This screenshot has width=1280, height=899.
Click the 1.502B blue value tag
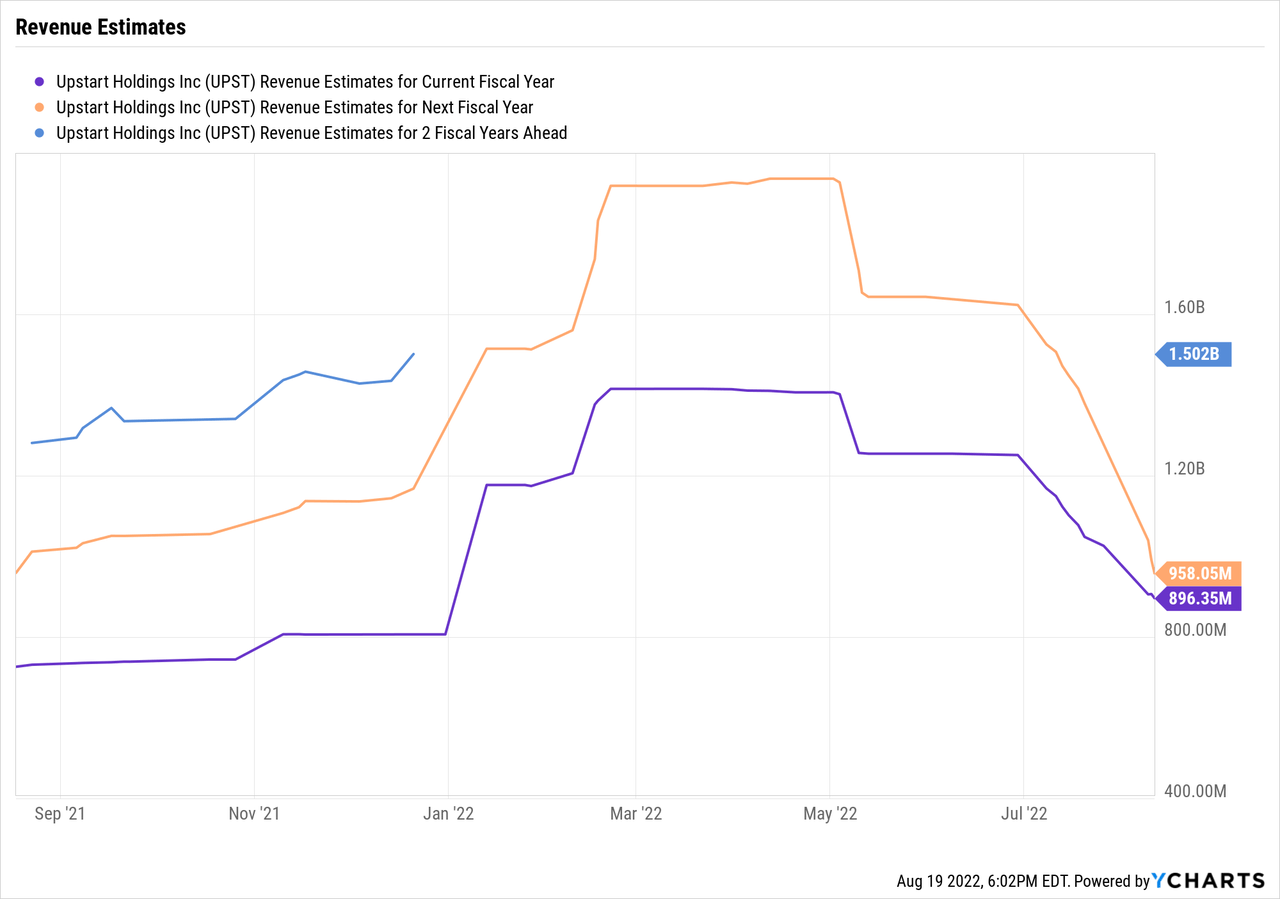point(1196,354)
